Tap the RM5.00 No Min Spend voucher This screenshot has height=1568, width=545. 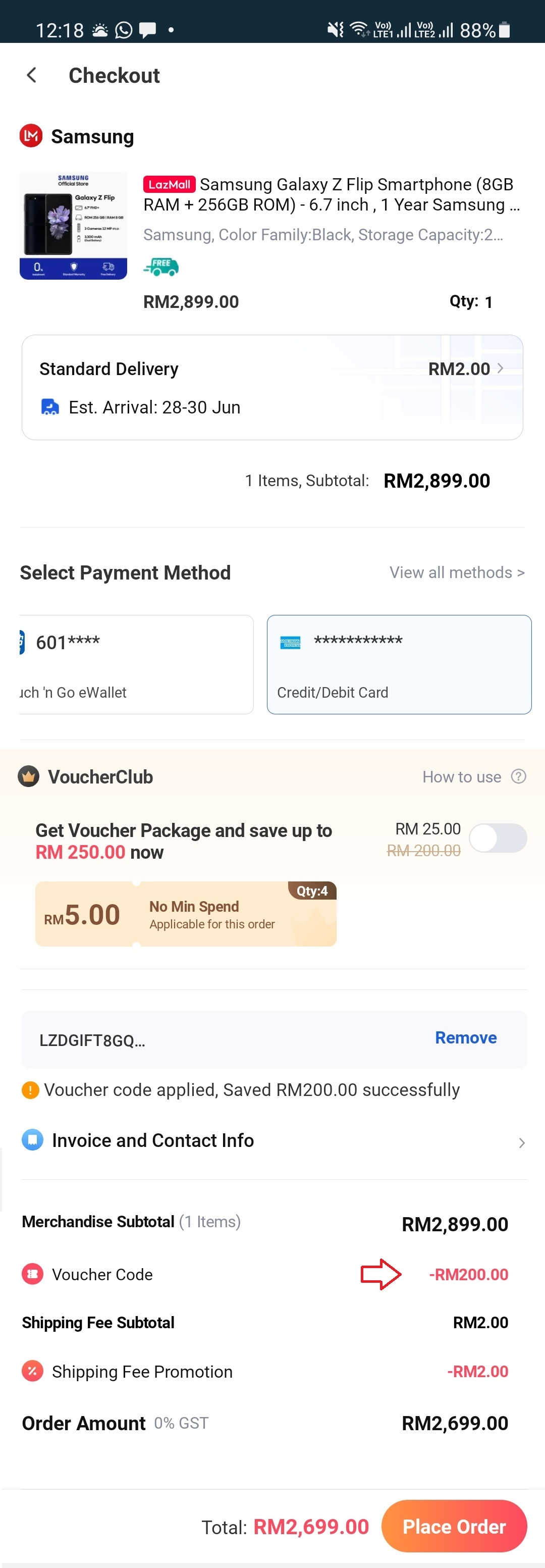click(186, 914)
